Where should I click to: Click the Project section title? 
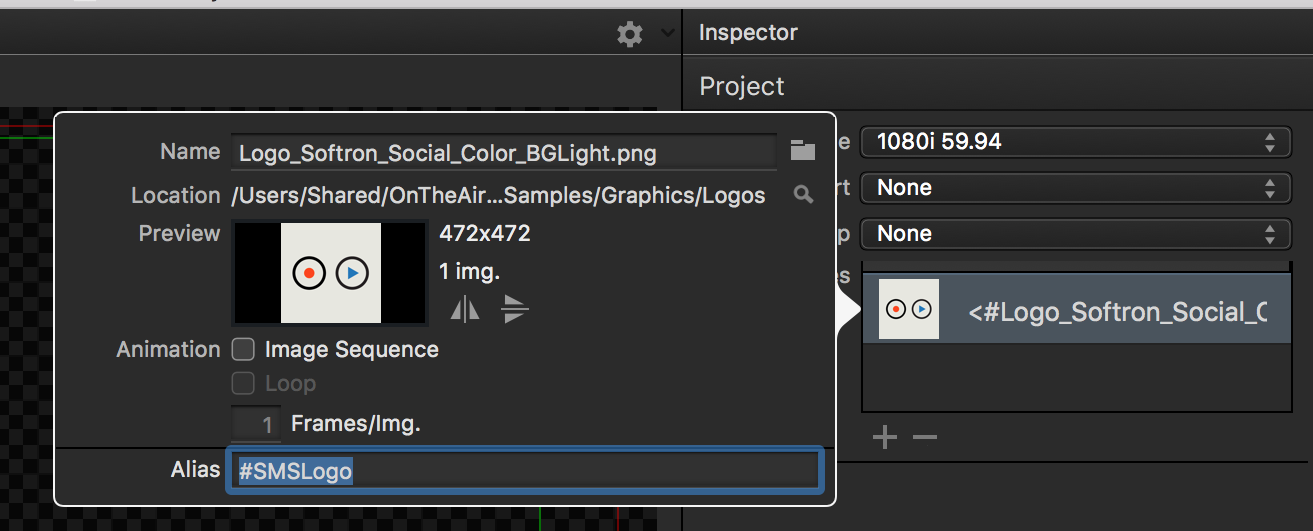tap(742, 86)
